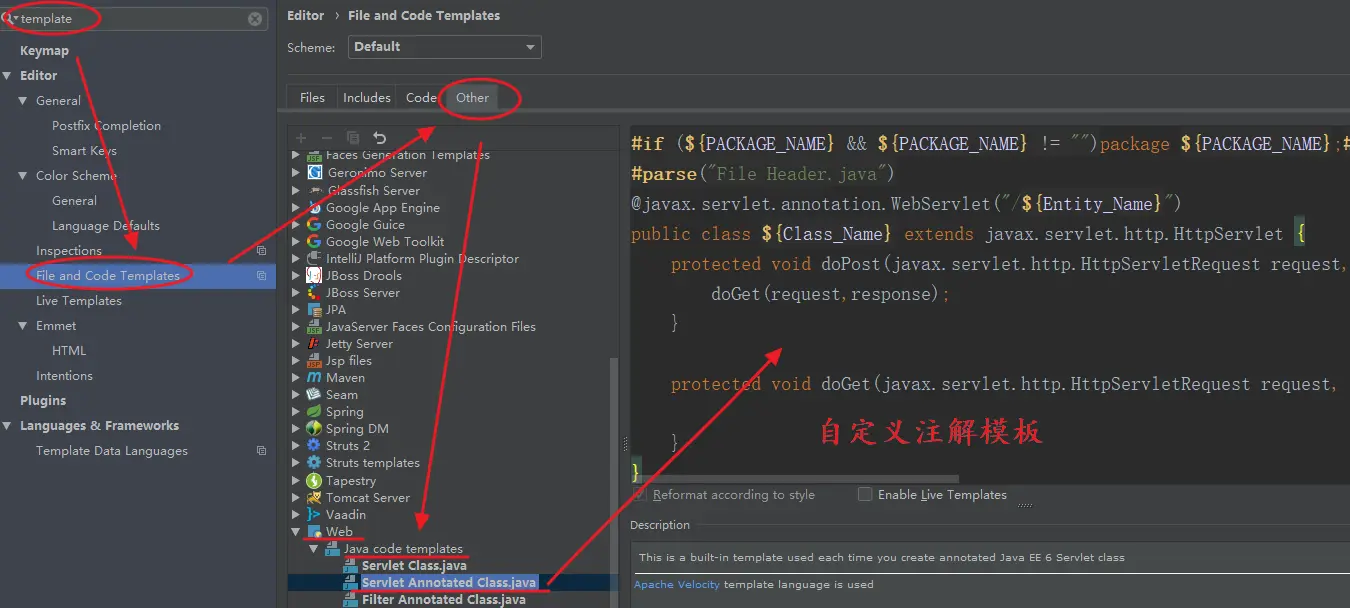Click the Seam icon

point(314,394)
